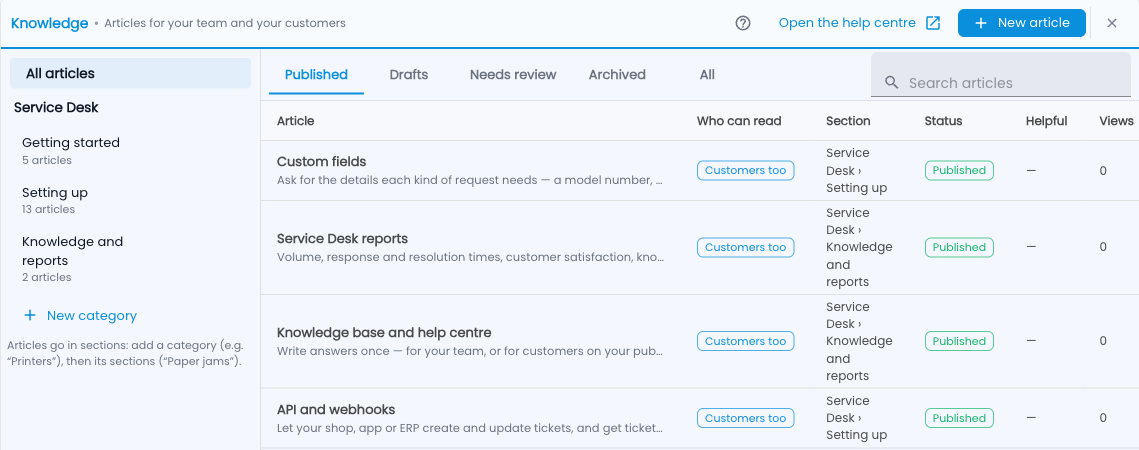1139x450 pixels.
Task: Click the plus icon beside New category
Action: pos(30,316)
